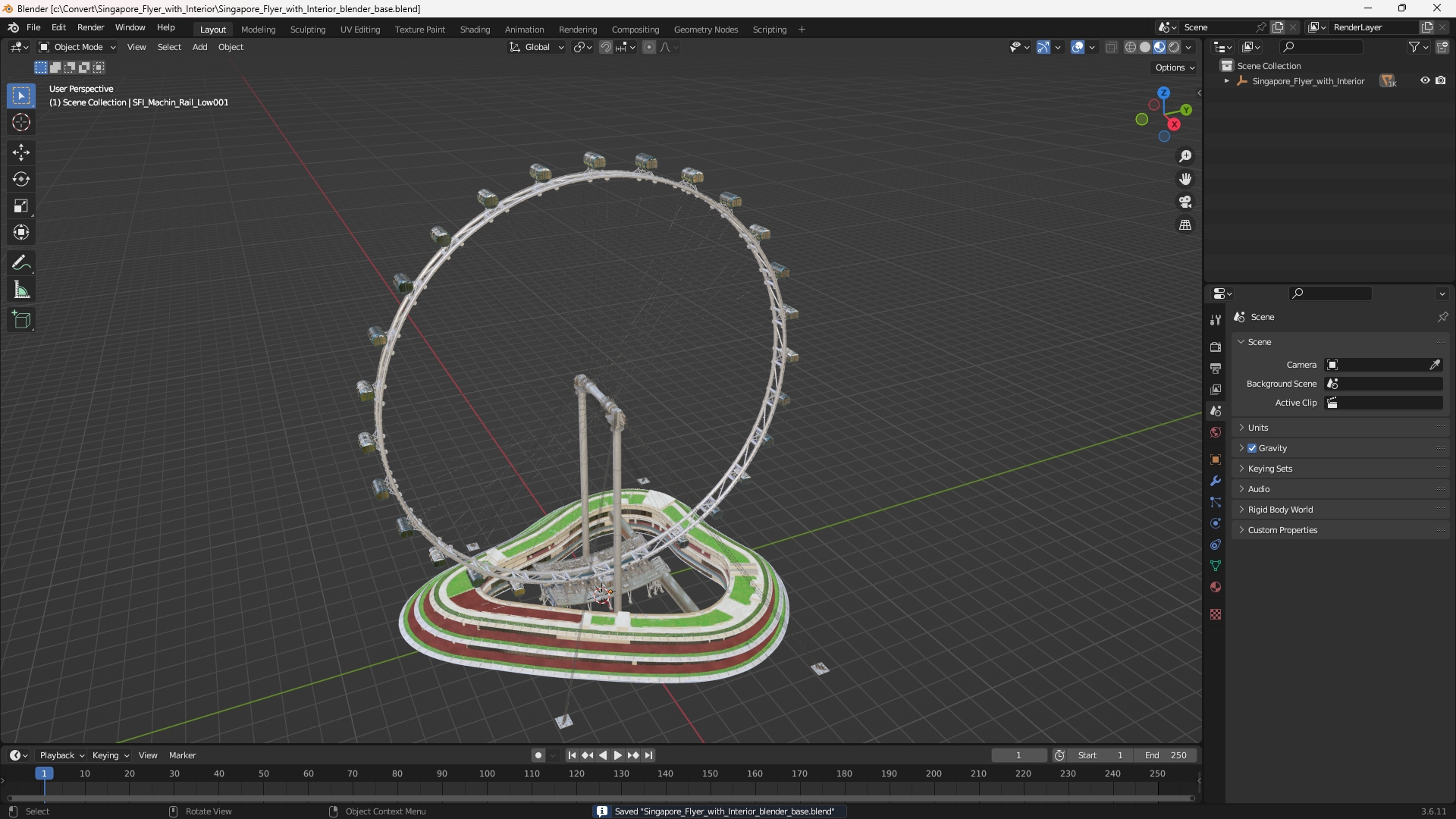Open the Global orientation dropdown
1456x819 pixels.
[537, 47]
